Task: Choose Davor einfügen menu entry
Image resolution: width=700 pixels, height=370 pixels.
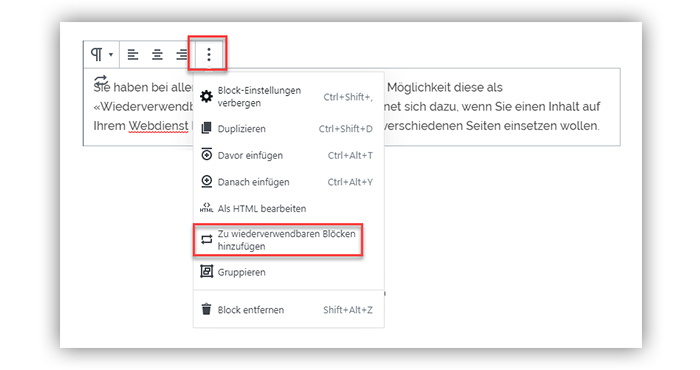Action: coord(288,155)
